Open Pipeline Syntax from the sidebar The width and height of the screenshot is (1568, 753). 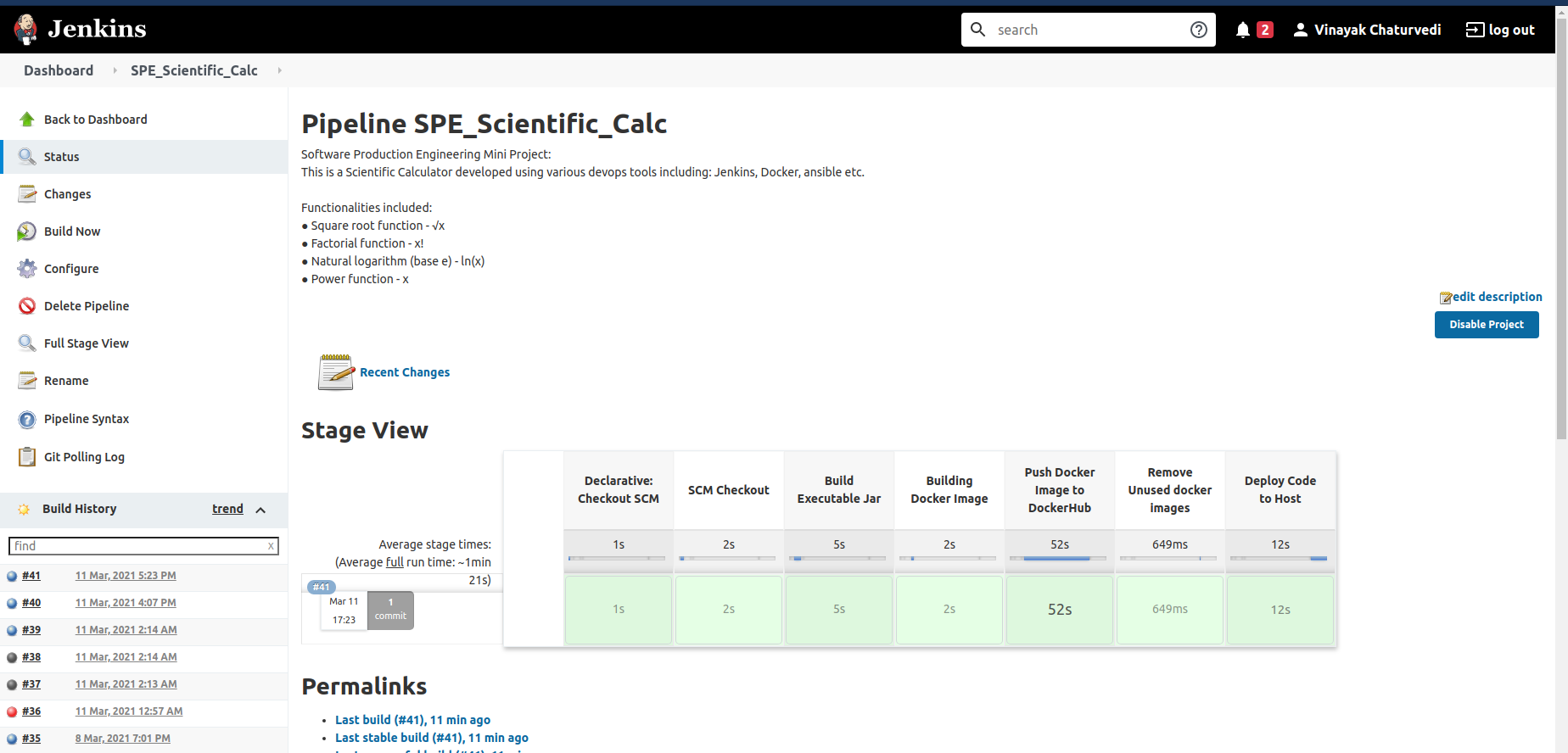[87, 419]
